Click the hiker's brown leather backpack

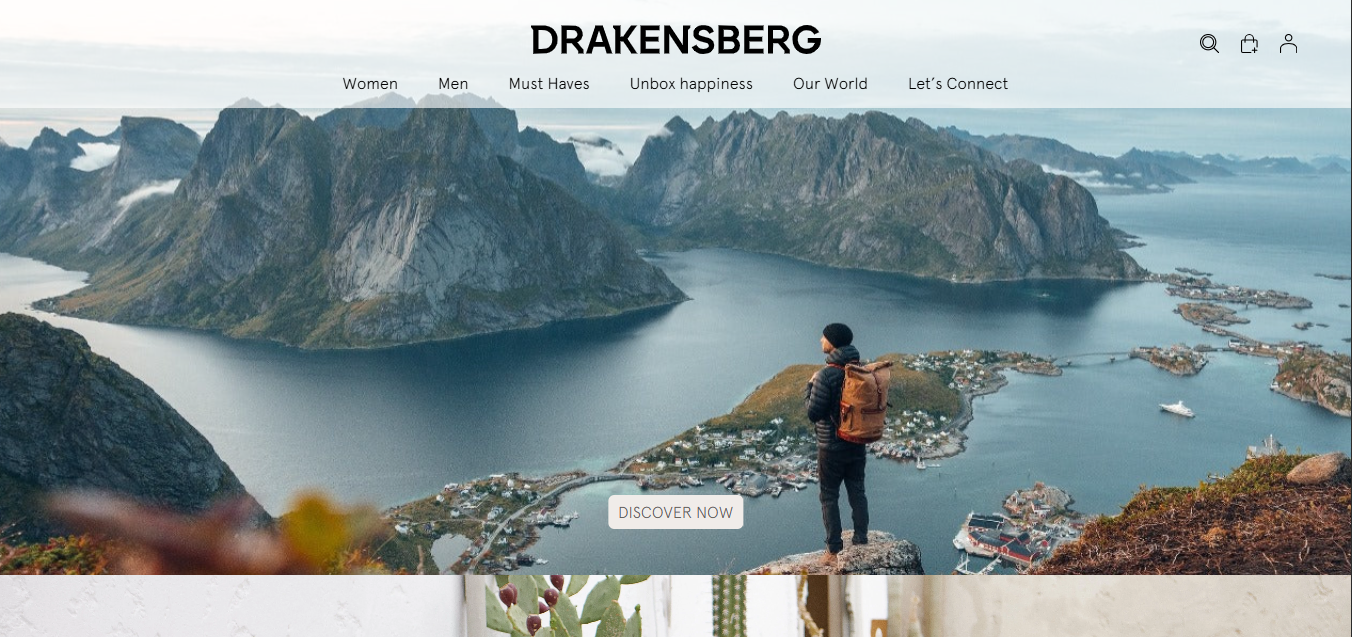pyautogui.click(x=863, y=401)
